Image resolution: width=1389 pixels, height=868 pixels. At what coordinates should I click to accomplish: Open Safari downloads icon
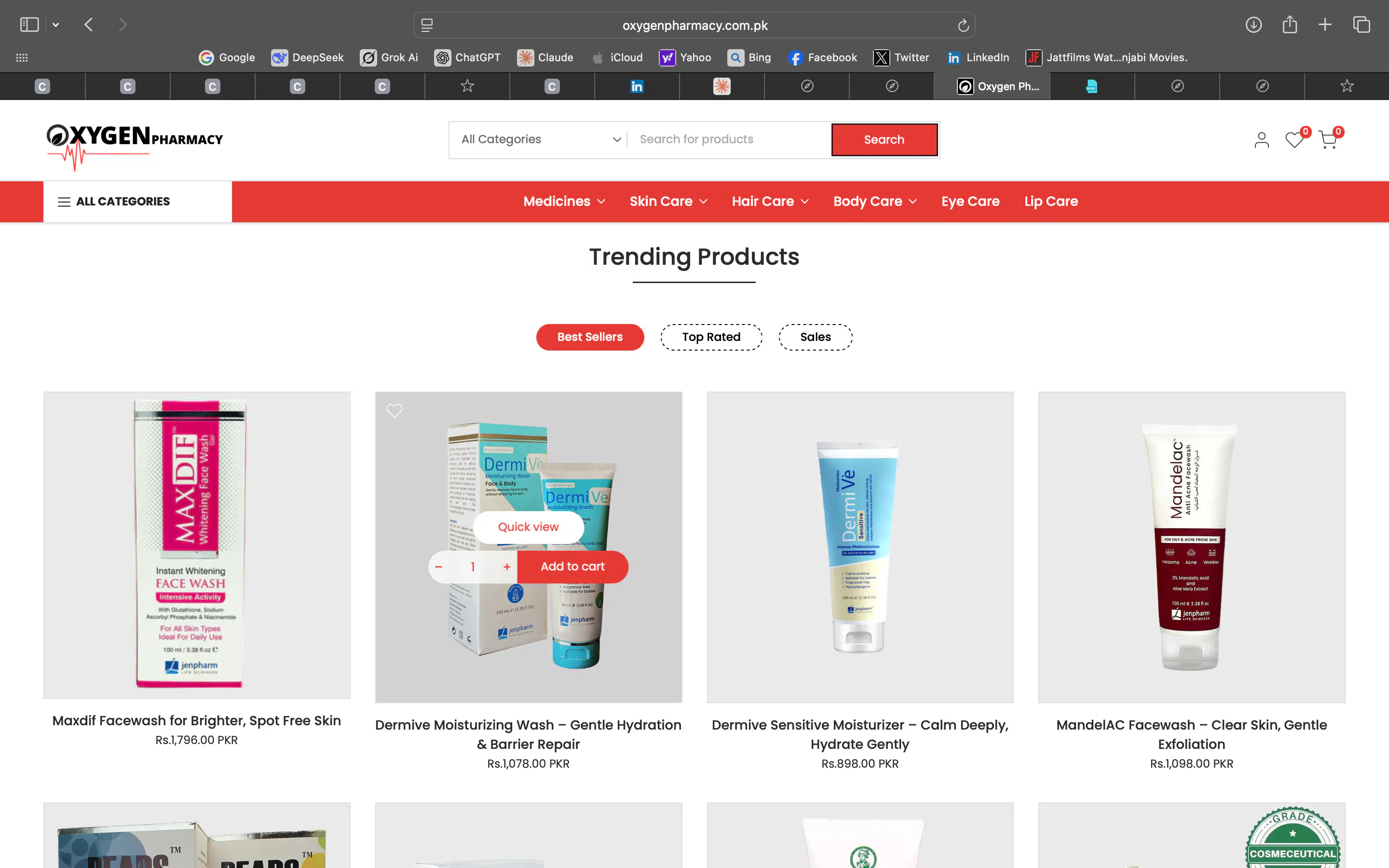[1254, 24]
